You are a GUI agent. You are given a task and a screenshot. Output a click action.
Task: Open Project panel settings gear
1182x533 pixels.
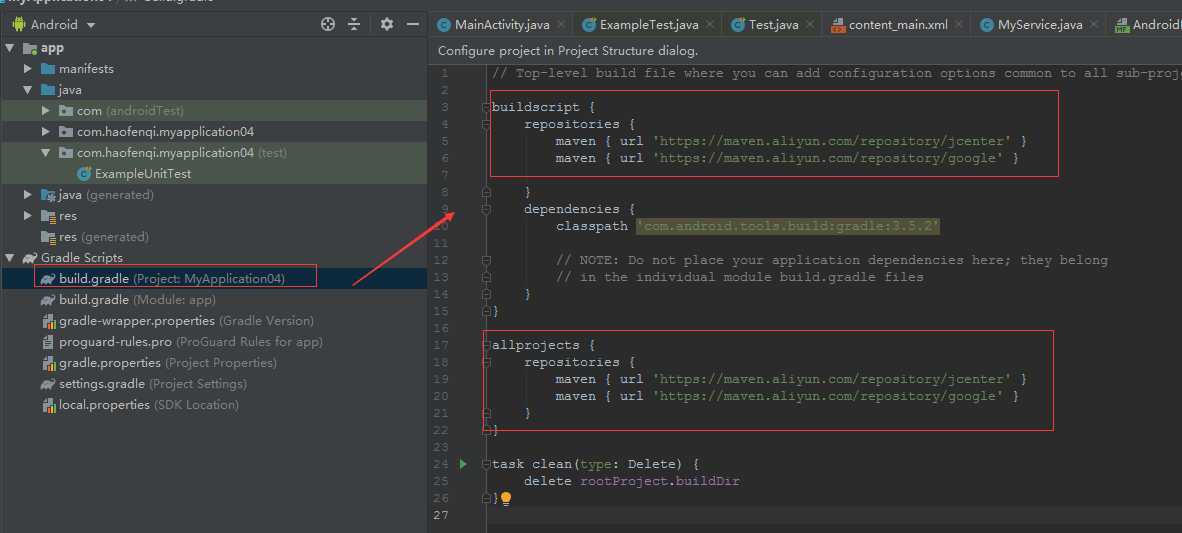[x=387, y=24]
